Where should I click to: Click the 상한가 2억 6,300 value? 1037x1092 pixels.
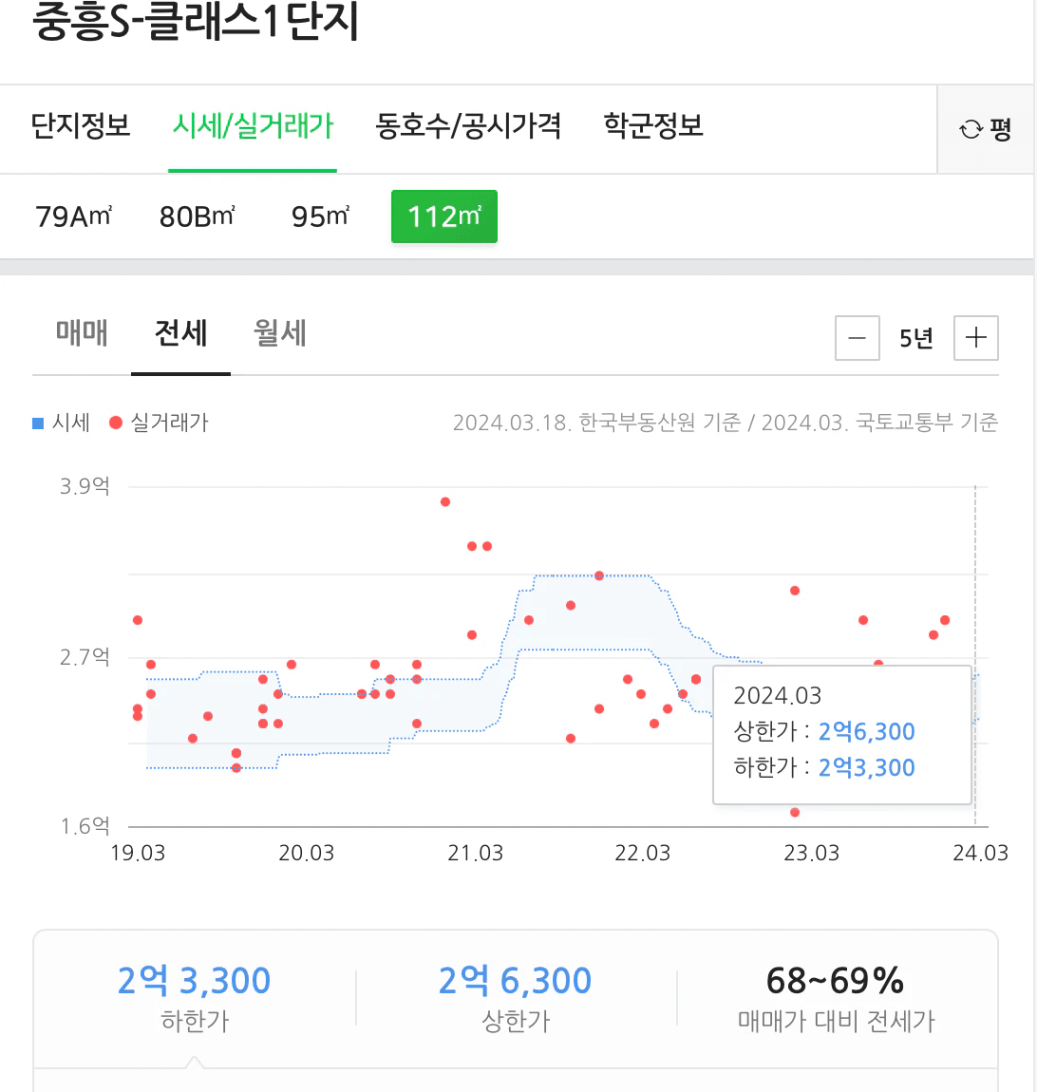(515, 980)
